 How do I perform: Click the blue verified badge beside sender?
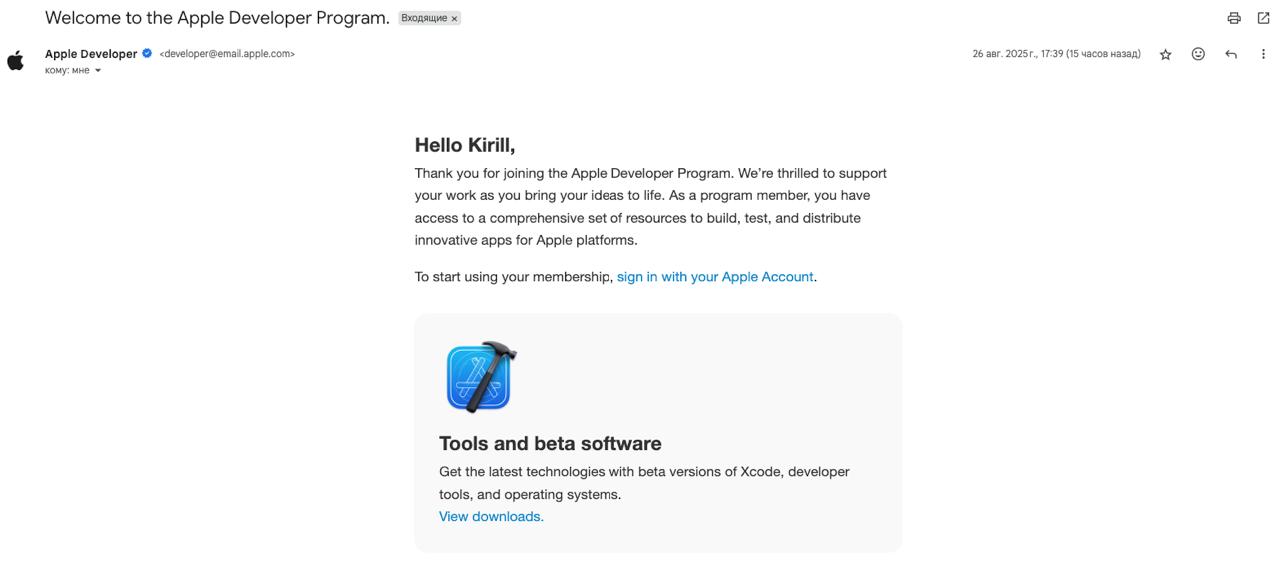[x=147, y=53]
